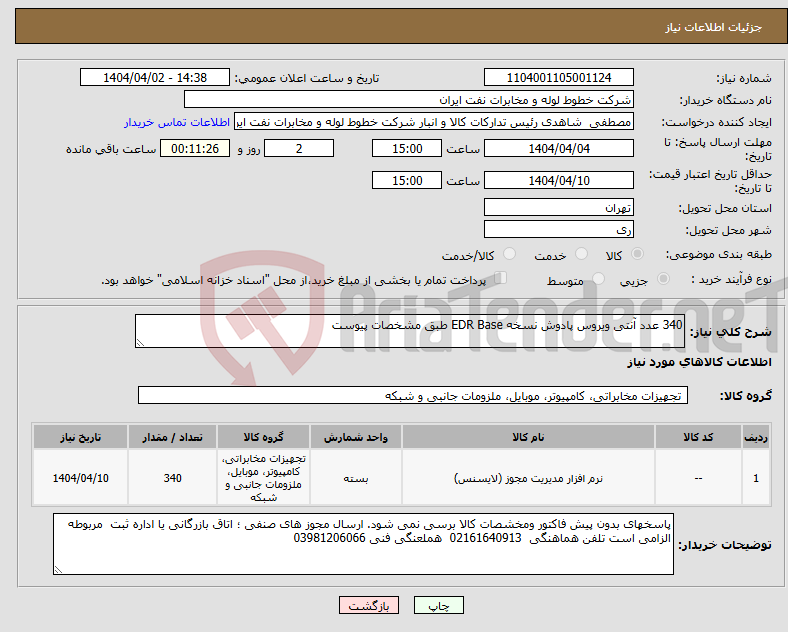Click the remaining days field showing 2
Screen dimensions: 788x632
(299, 148)
